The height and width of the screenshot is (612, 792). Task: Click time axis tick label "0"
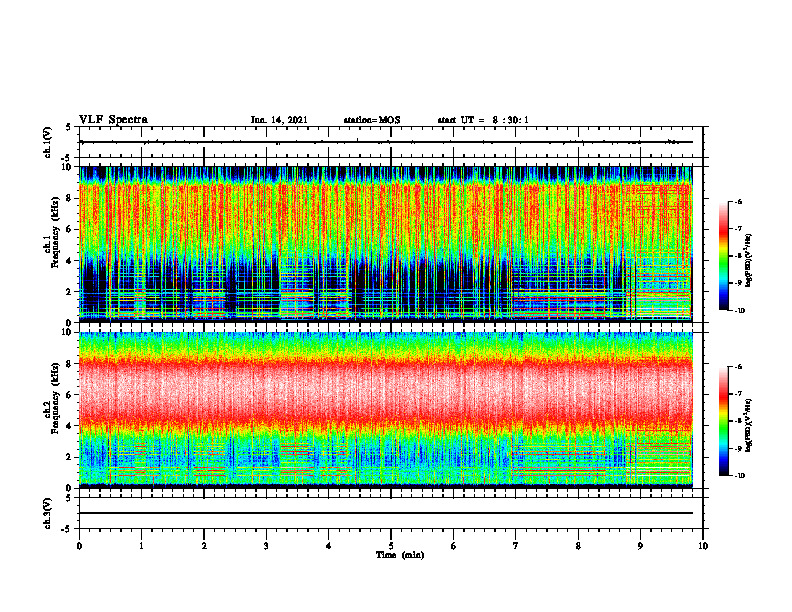79,546
